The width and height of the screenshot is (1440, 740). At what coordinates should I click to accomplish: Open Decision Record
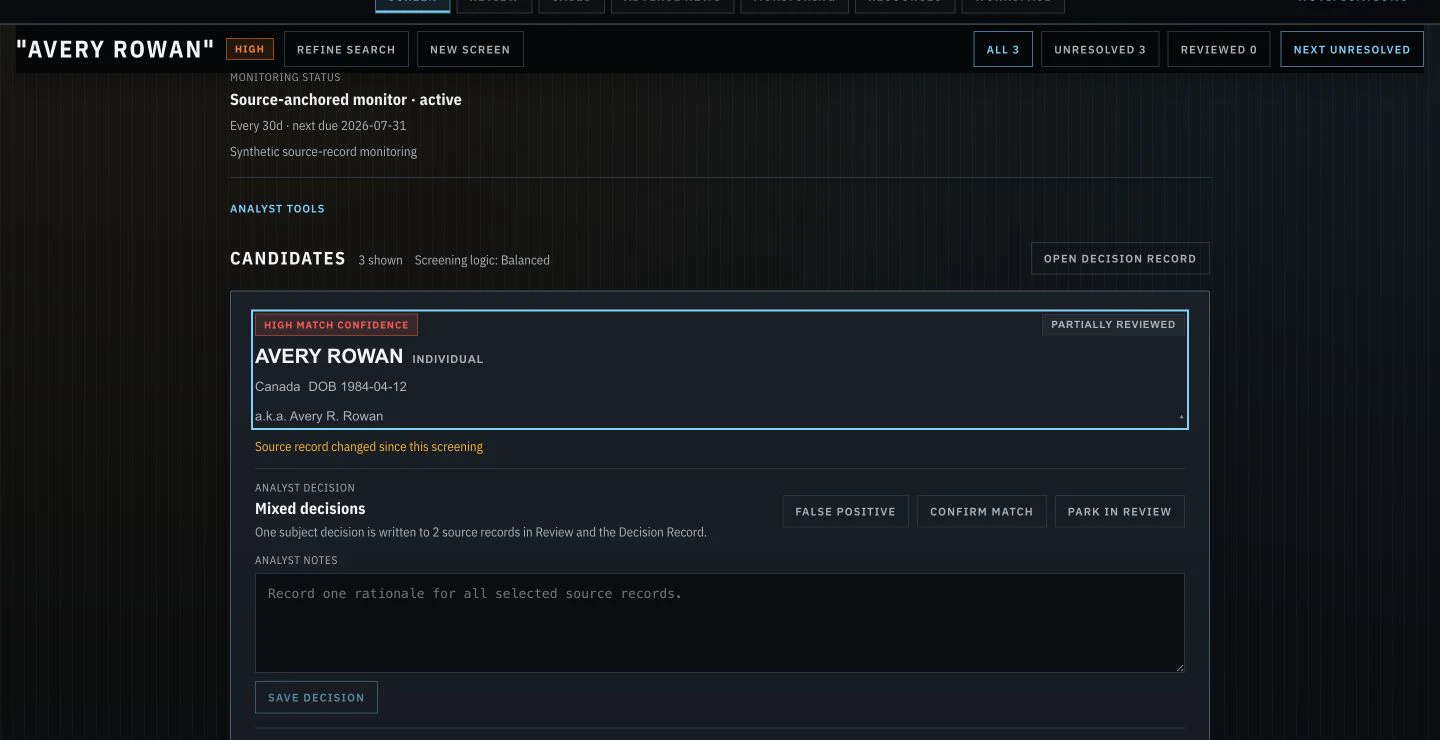tap(1120, 258)
